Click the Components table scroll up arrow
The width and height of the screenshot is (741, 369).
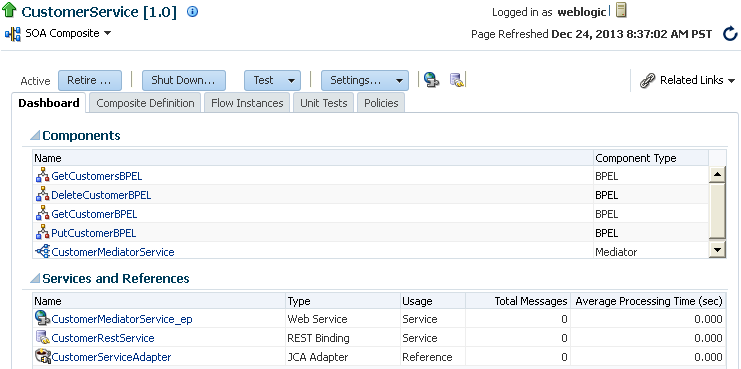[717, 175]
